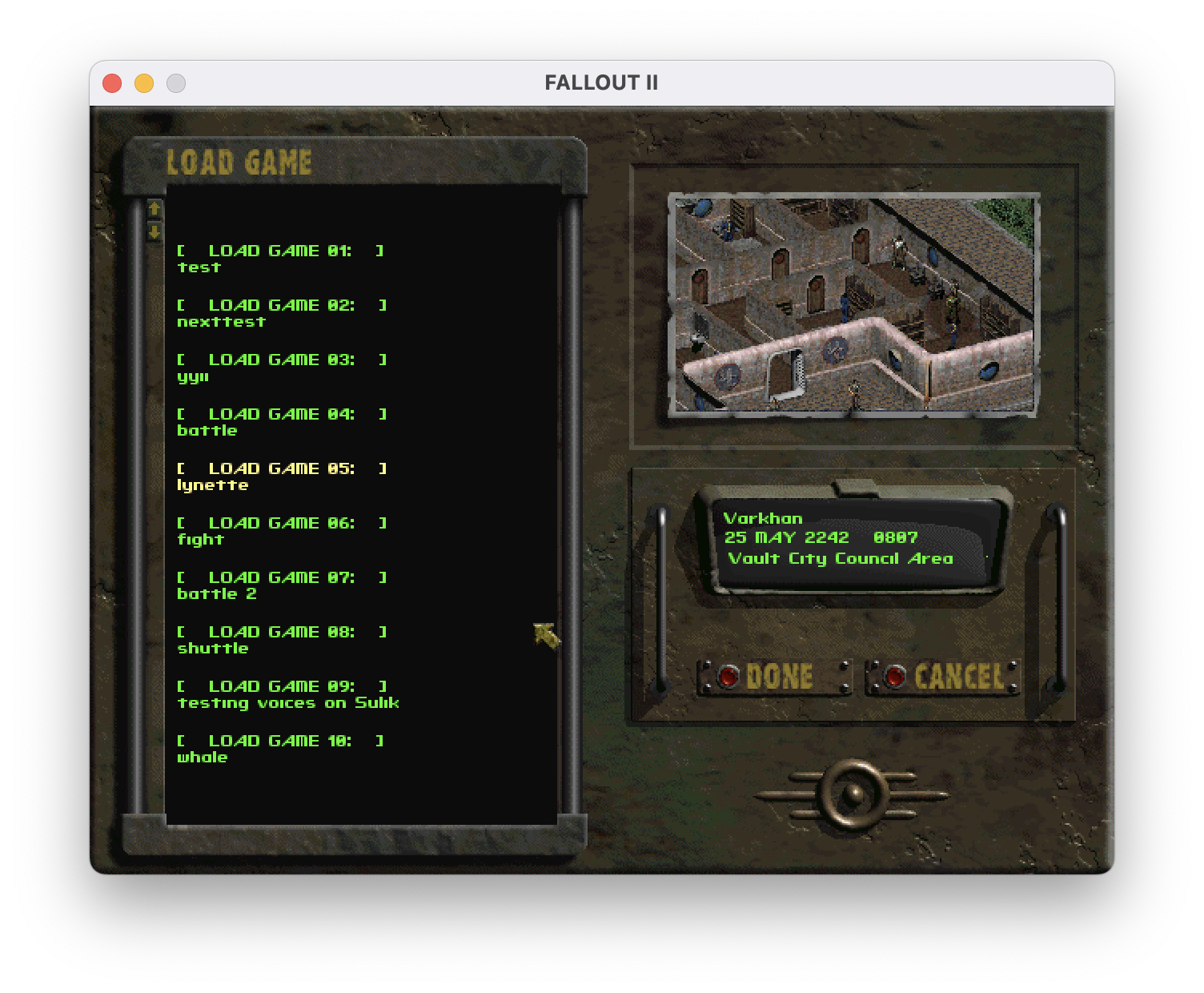Screen dimensions: 1204x993
Task: Select save slot LOAD GAME 06
Action: (x=282, y=523)
